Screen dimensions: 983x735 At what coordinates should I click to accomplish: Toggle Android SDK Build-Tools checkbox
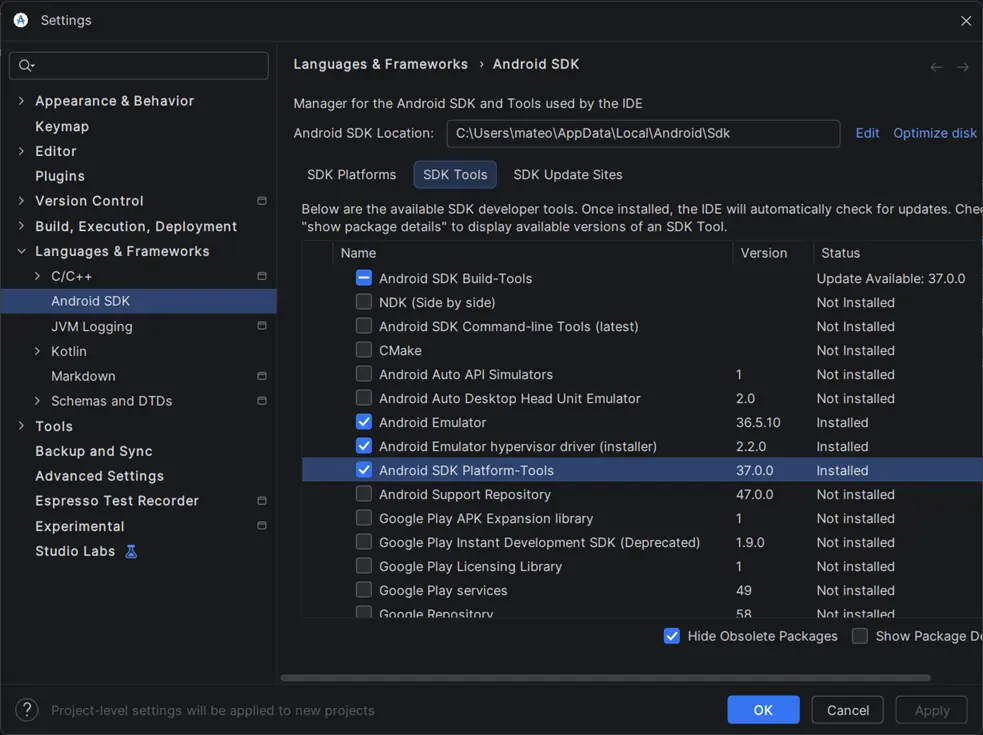364,278
